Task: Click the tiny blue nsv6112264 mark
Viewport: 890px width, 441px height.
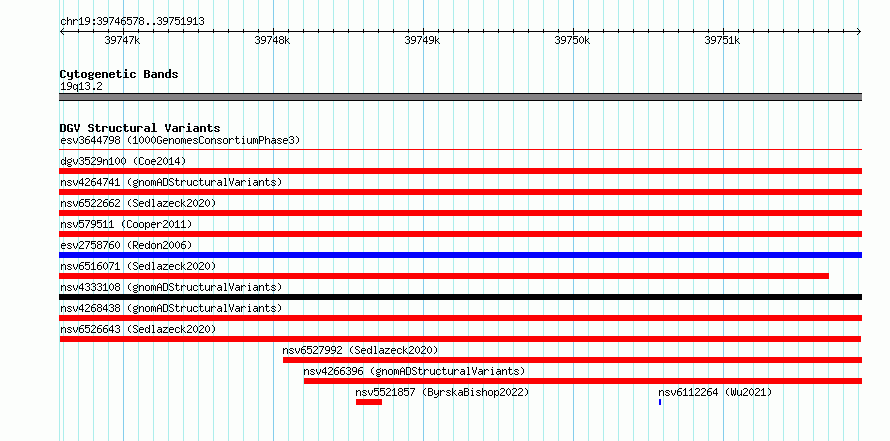Action: pos(660,402)
